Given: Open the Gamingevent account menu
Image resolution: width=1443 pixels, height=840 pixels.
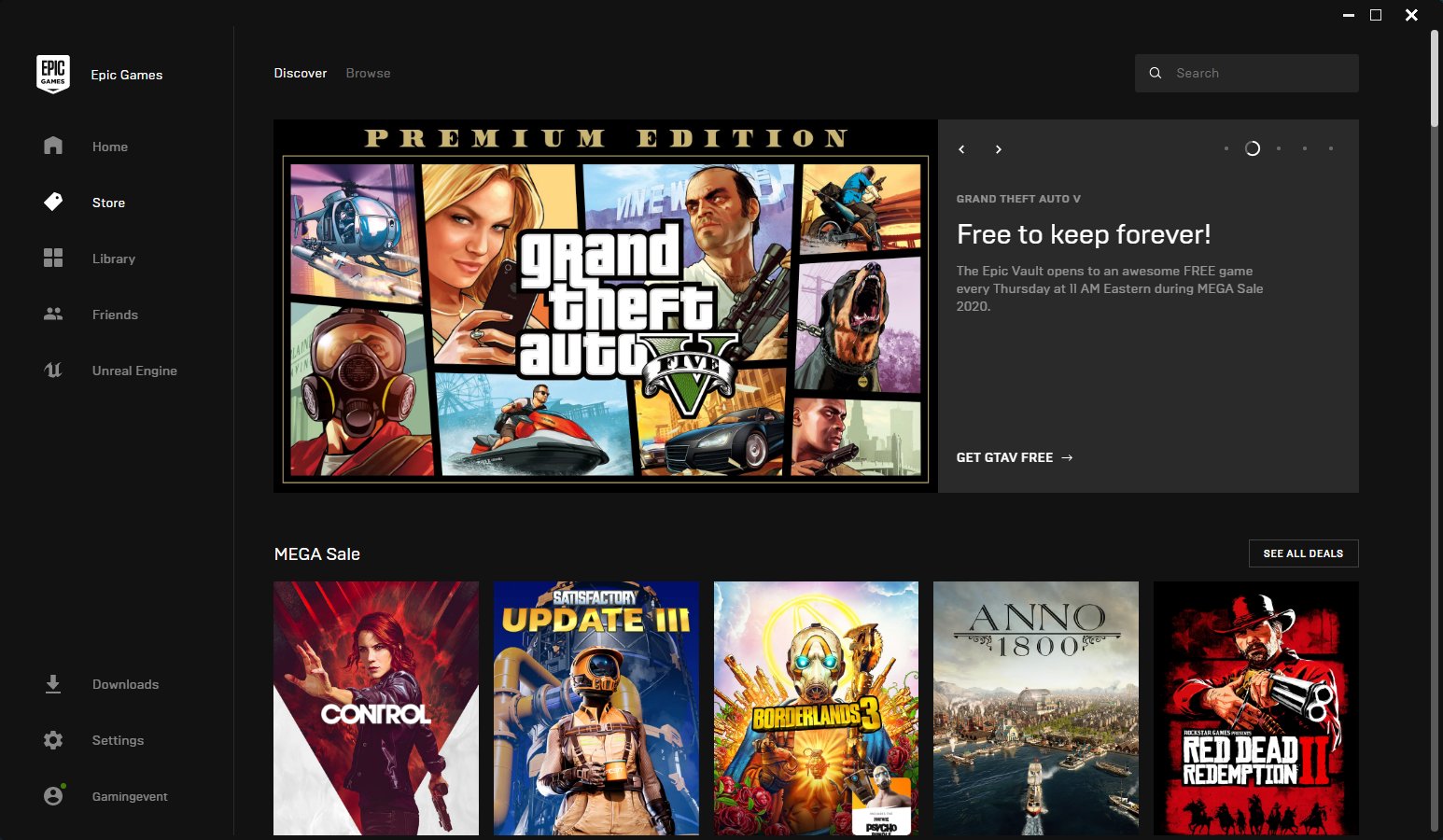Looking at the screenshot, I should [130, 796].
